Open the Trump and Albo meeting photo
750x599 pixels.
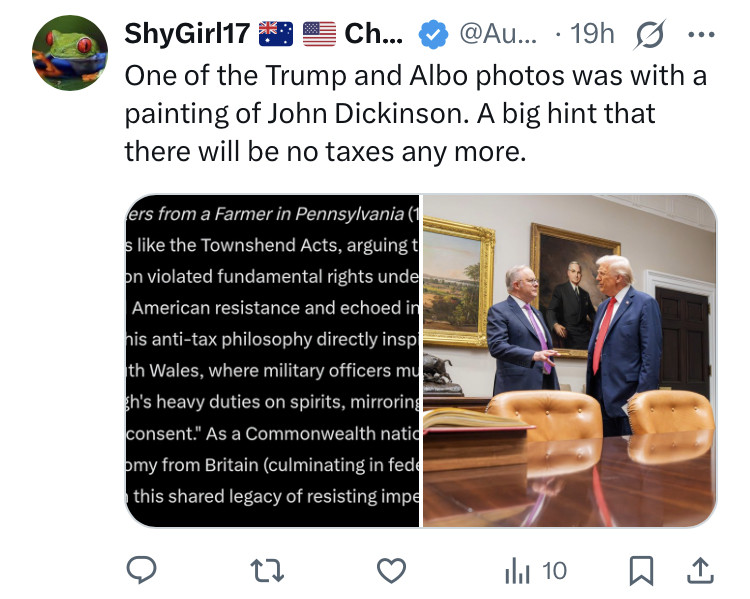(x=569, y=361)
